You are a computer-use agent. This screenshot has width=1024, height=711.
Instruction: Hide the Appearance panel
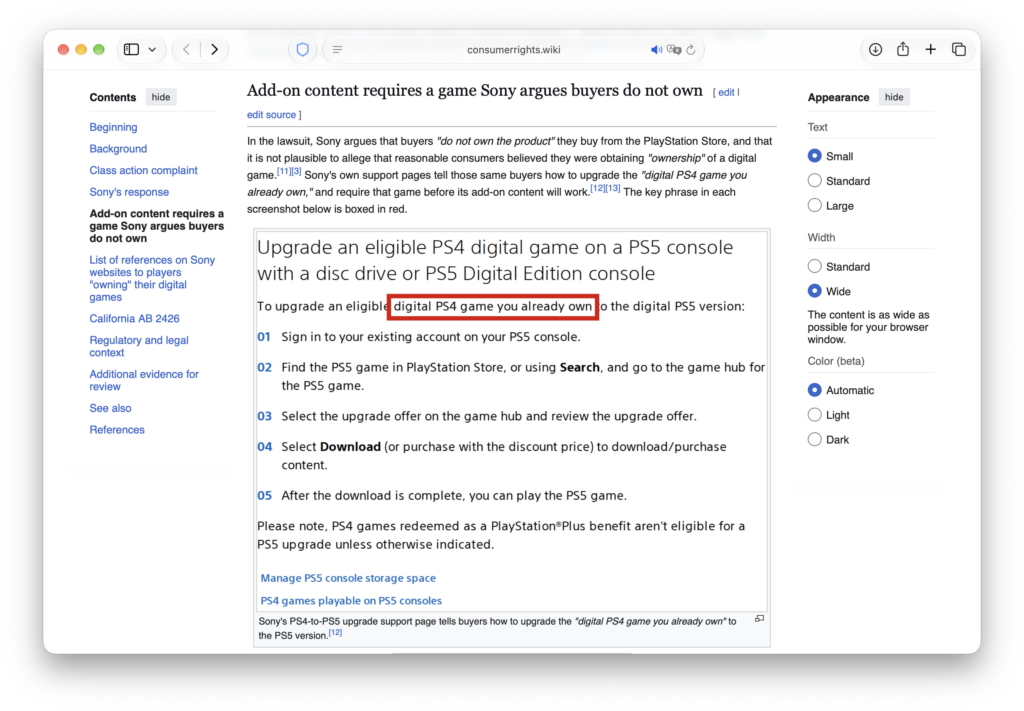[893, 97]
